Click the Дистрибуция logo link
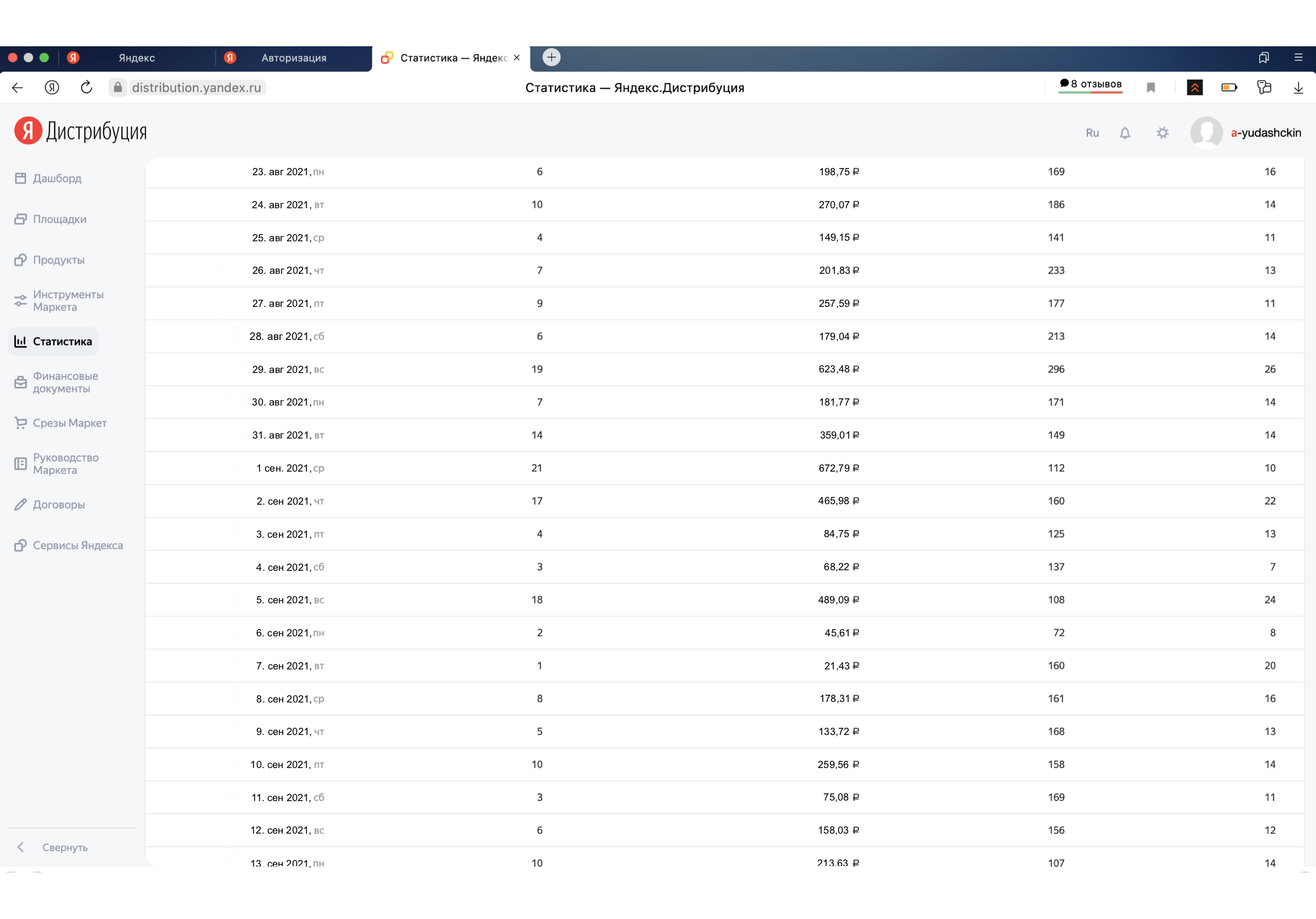 point(81,131)
